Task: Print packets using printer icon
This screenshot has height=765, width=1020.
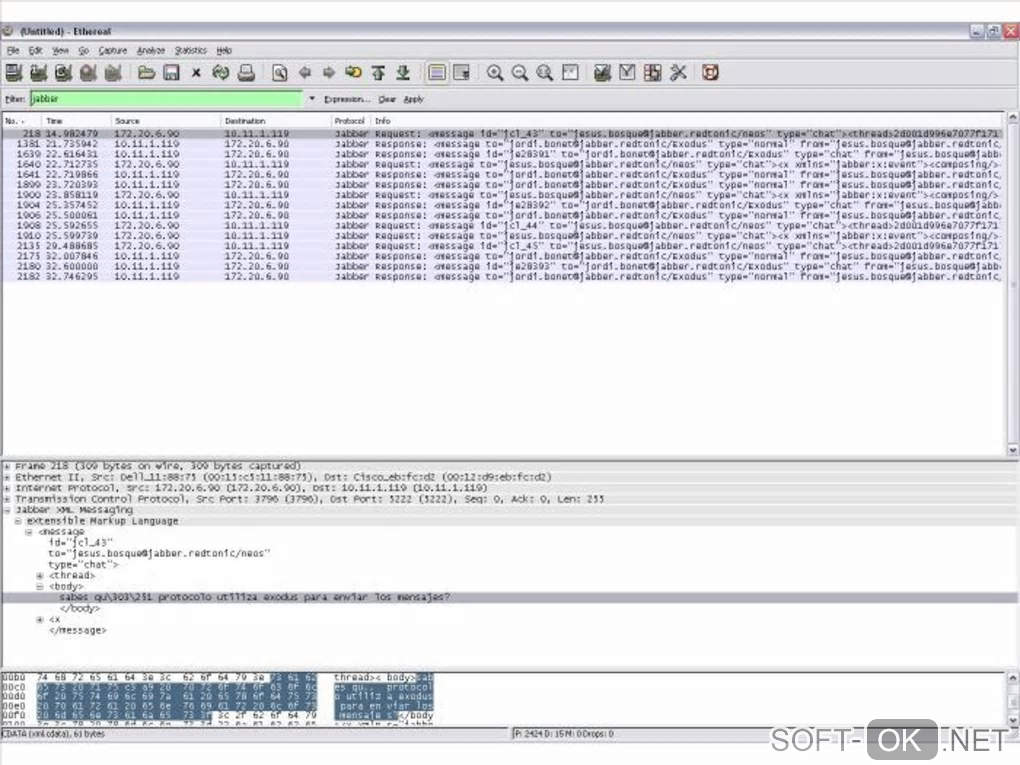Action: tap(246, 73)
